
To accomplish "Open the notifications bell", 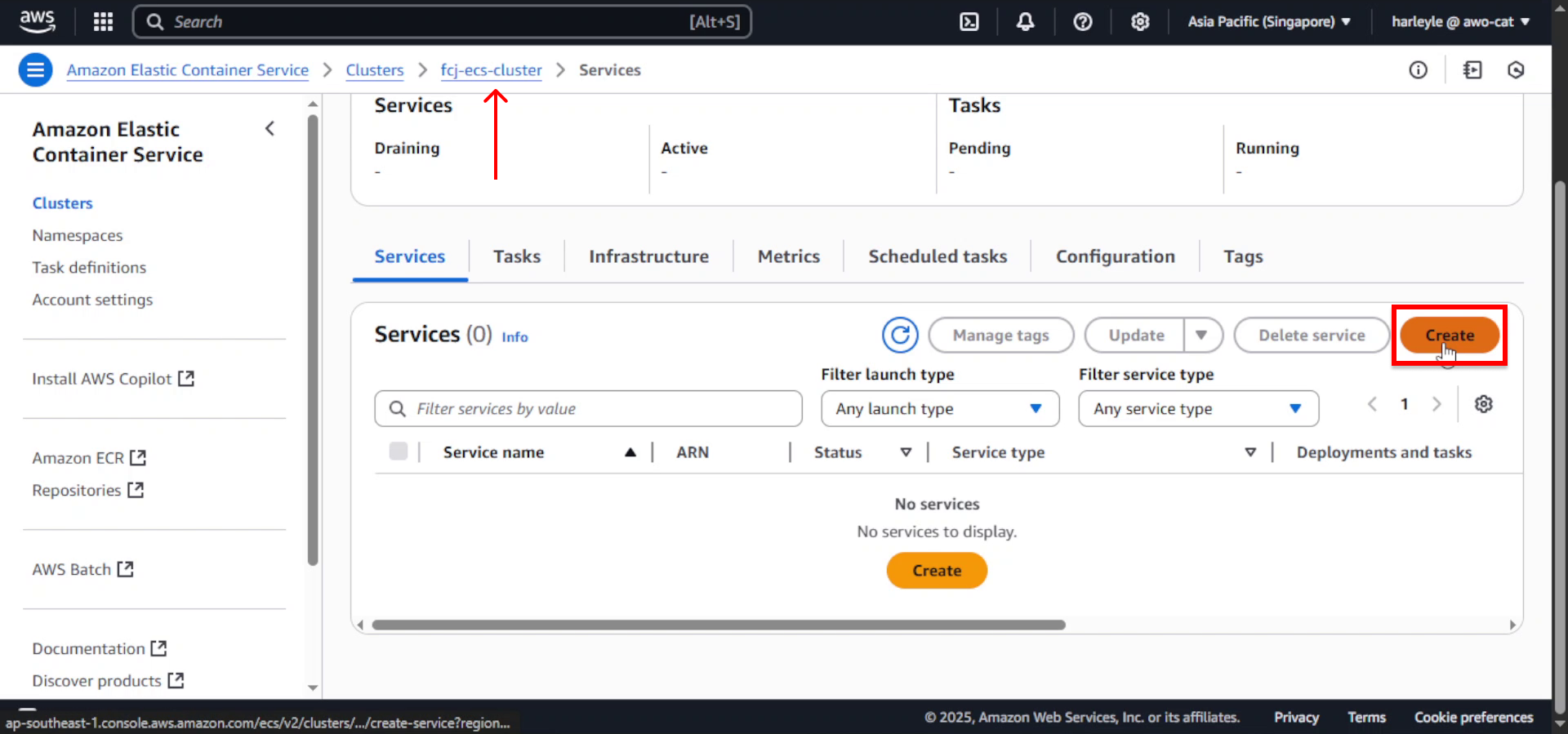I will point(1025,22).
